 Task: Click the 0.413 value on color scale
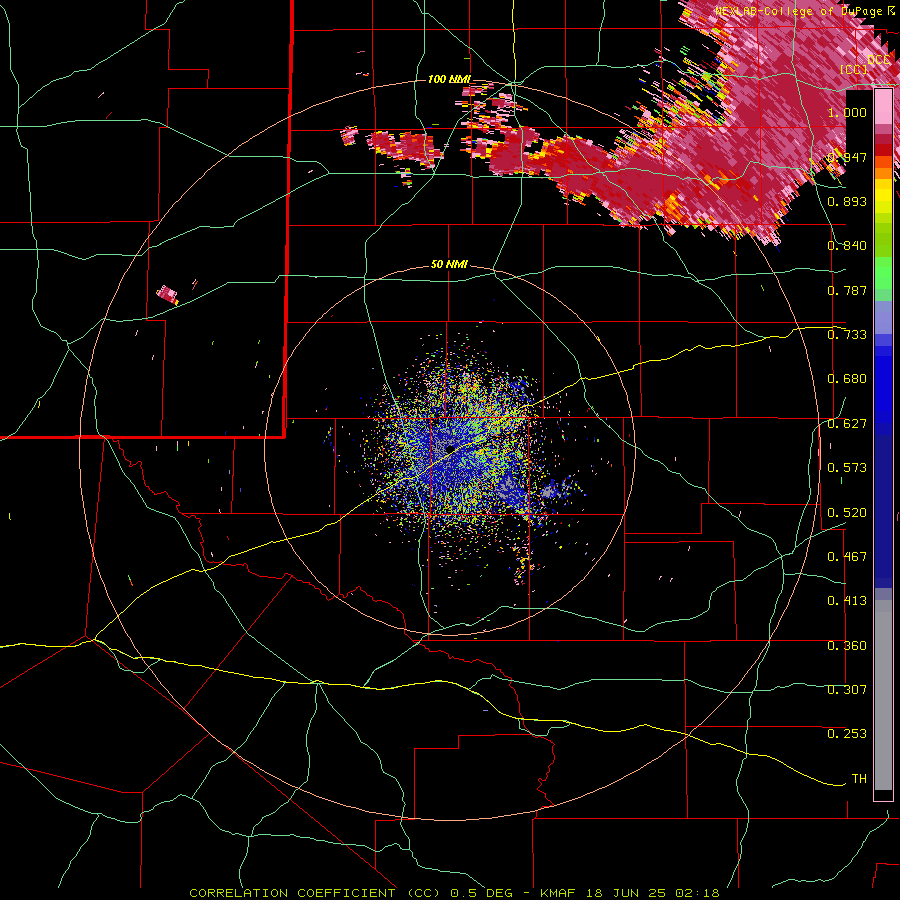[847, 601]
